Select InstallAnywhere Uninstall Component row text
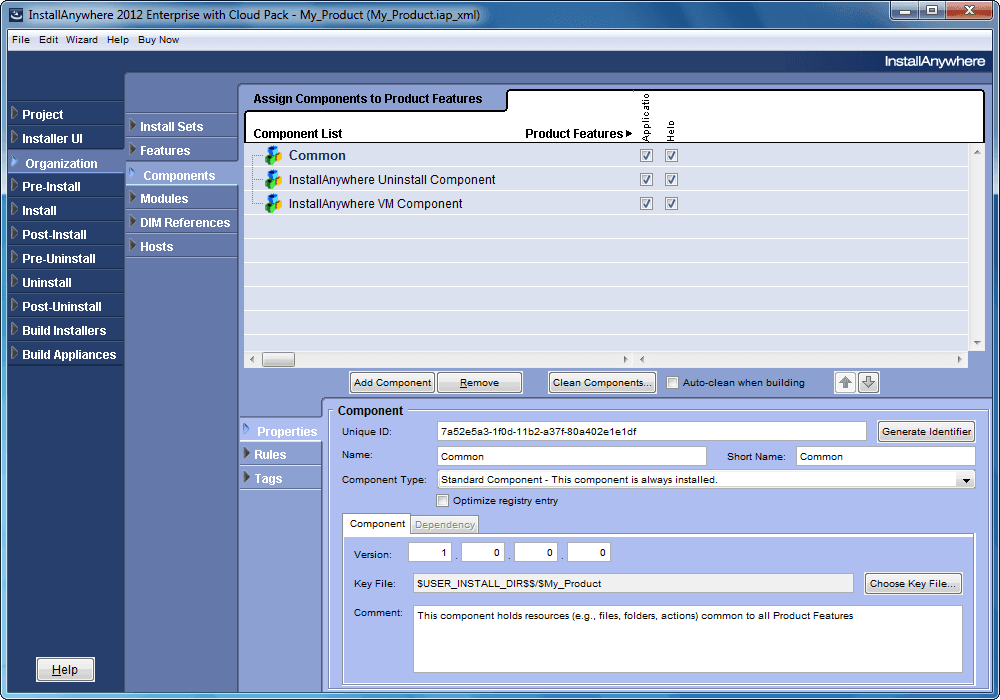The height and width of the screenshot is (700, 1000). point(392,180)
